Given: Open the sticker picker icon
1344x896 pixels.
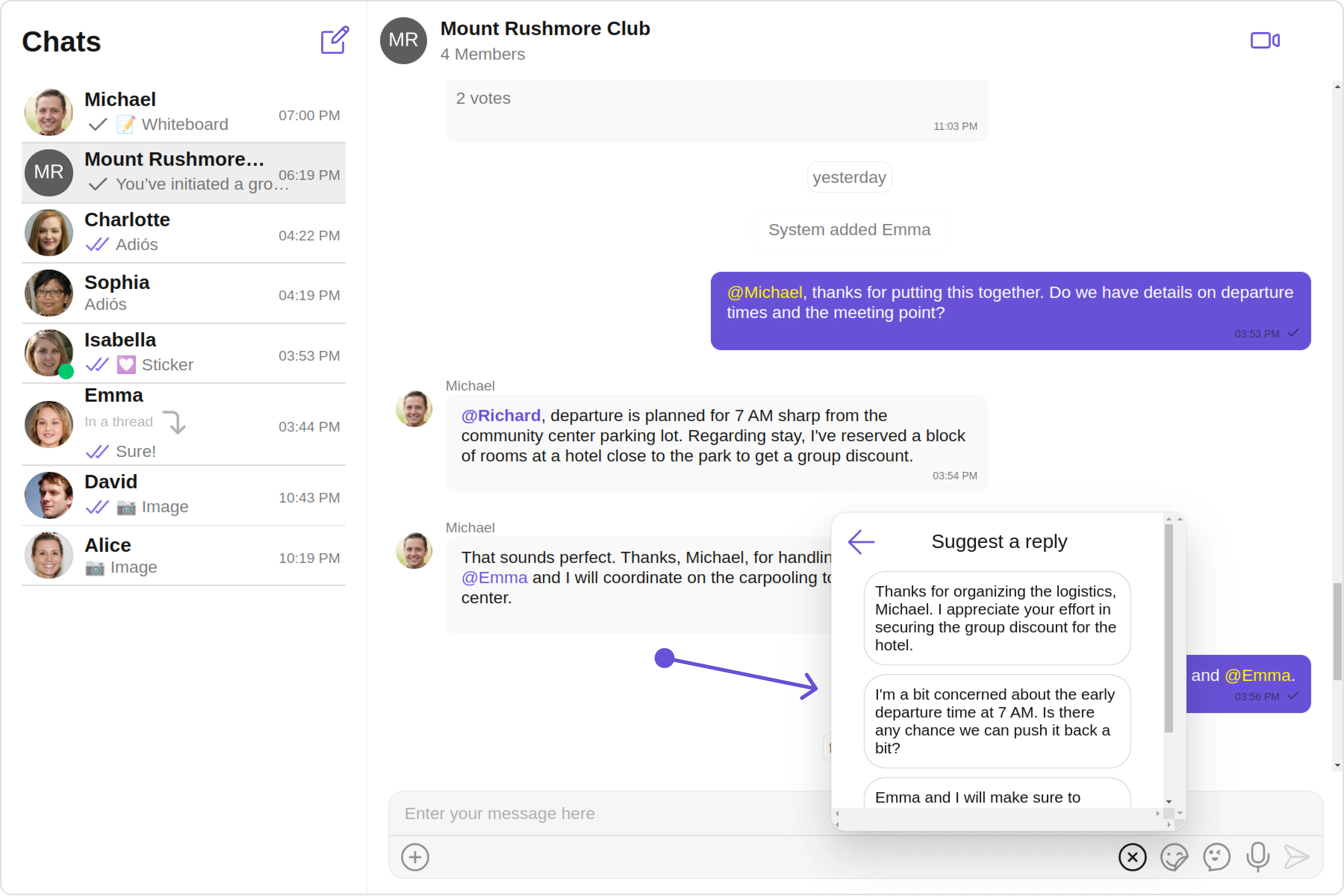Looking at the screenshot, I should coord(1174,857).
